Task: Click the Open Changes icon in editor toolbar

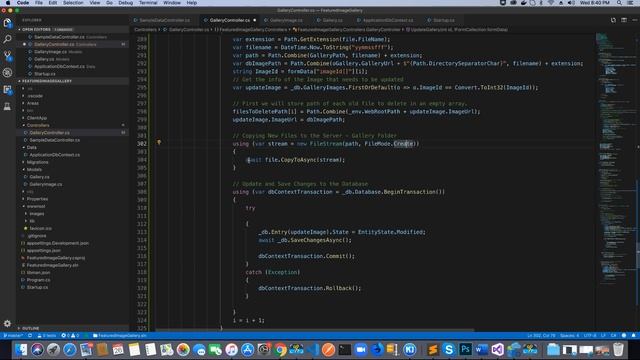Action: tap(613, 20)
